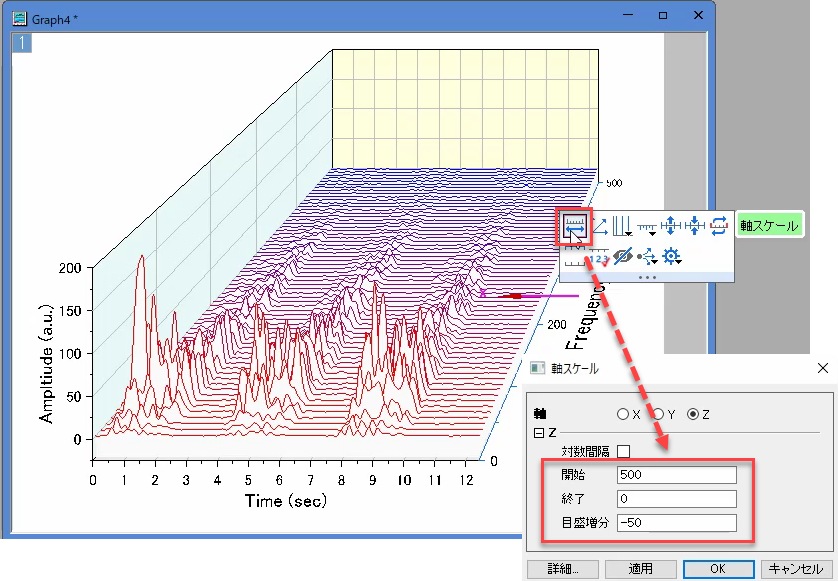
Task: Click the reverse axis icon with looping arrows
Action: point(719,226)
